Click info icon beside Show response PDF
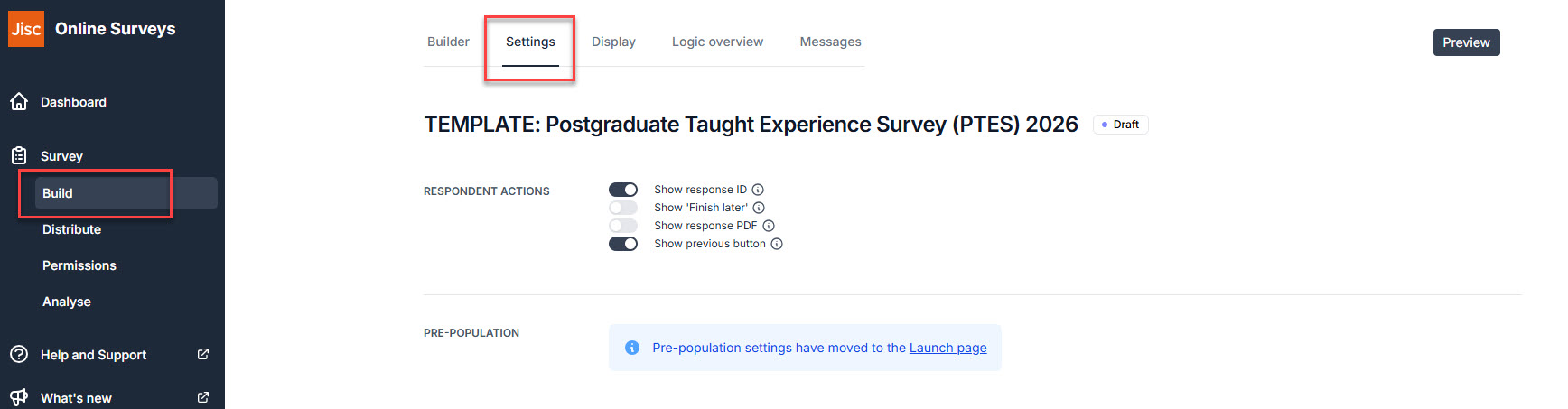The image size is (1568, 409). pyautogui.click(x=769, y=226)
